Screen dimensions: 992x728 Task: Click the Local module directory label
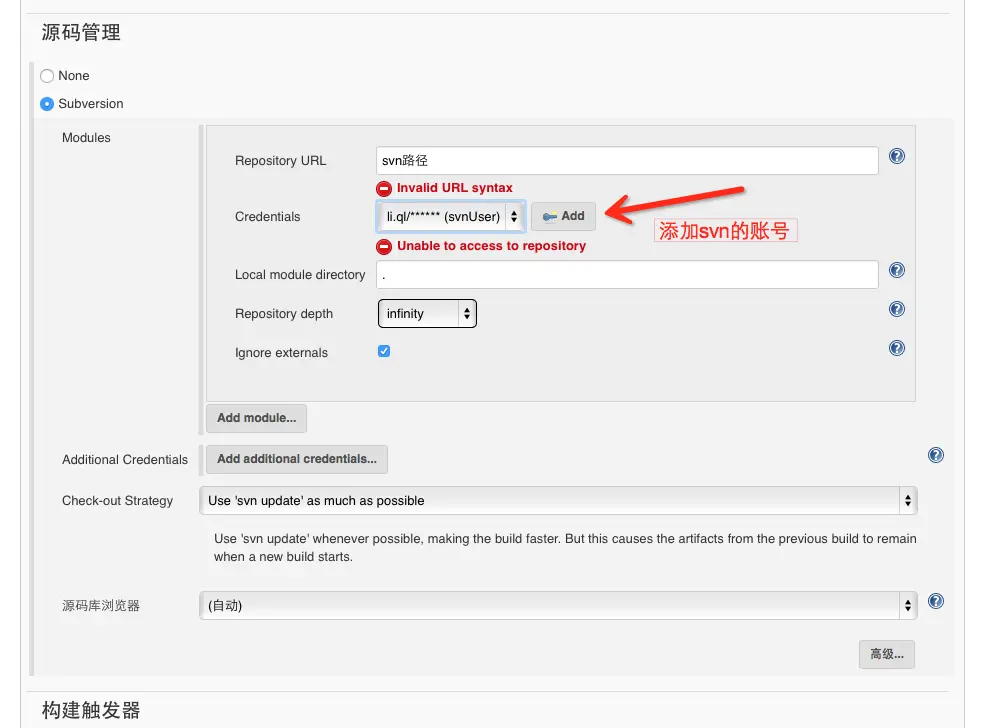coord(300,275)
